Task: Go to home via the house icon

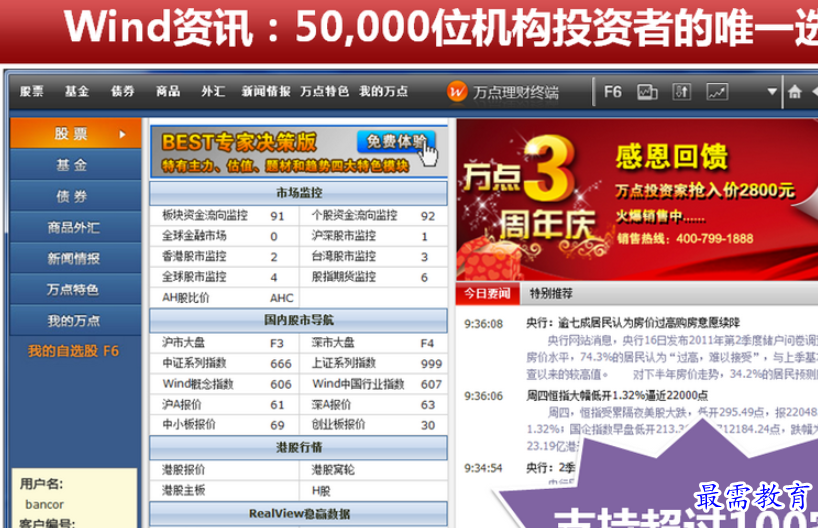Action: (795, 92)
